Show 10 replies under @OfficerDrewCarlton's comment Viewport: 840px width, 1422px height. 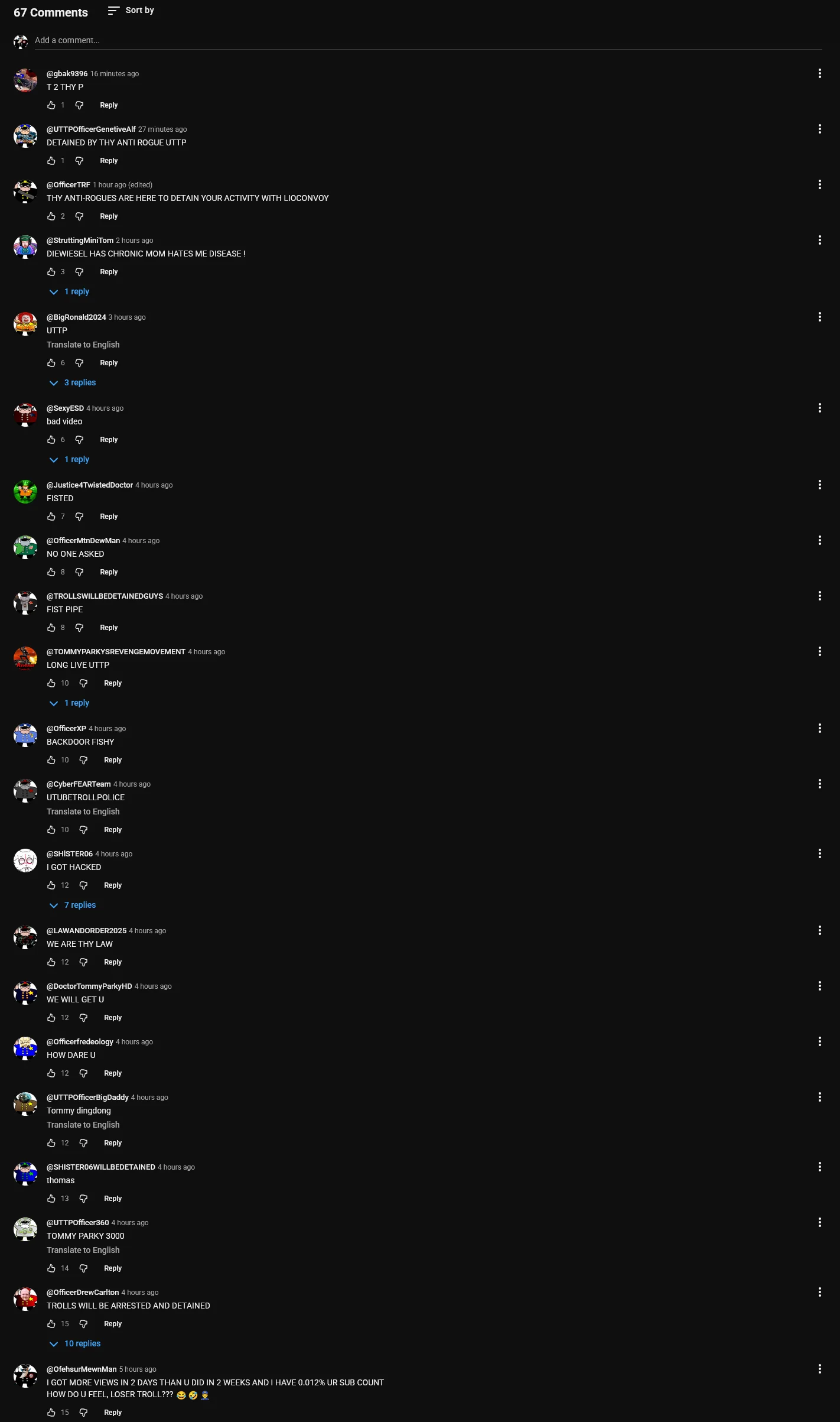(x=75, y=1343)
